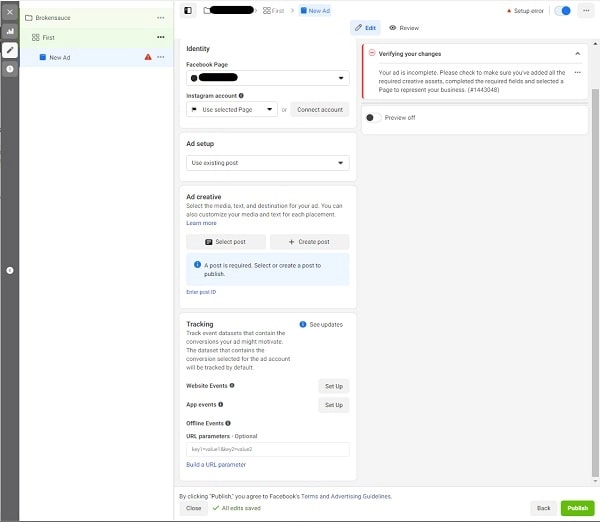Viewport: 600px width, 522px height.
Task: Select the pencil edit icon in the sidebar
Action: pos(10,49)
